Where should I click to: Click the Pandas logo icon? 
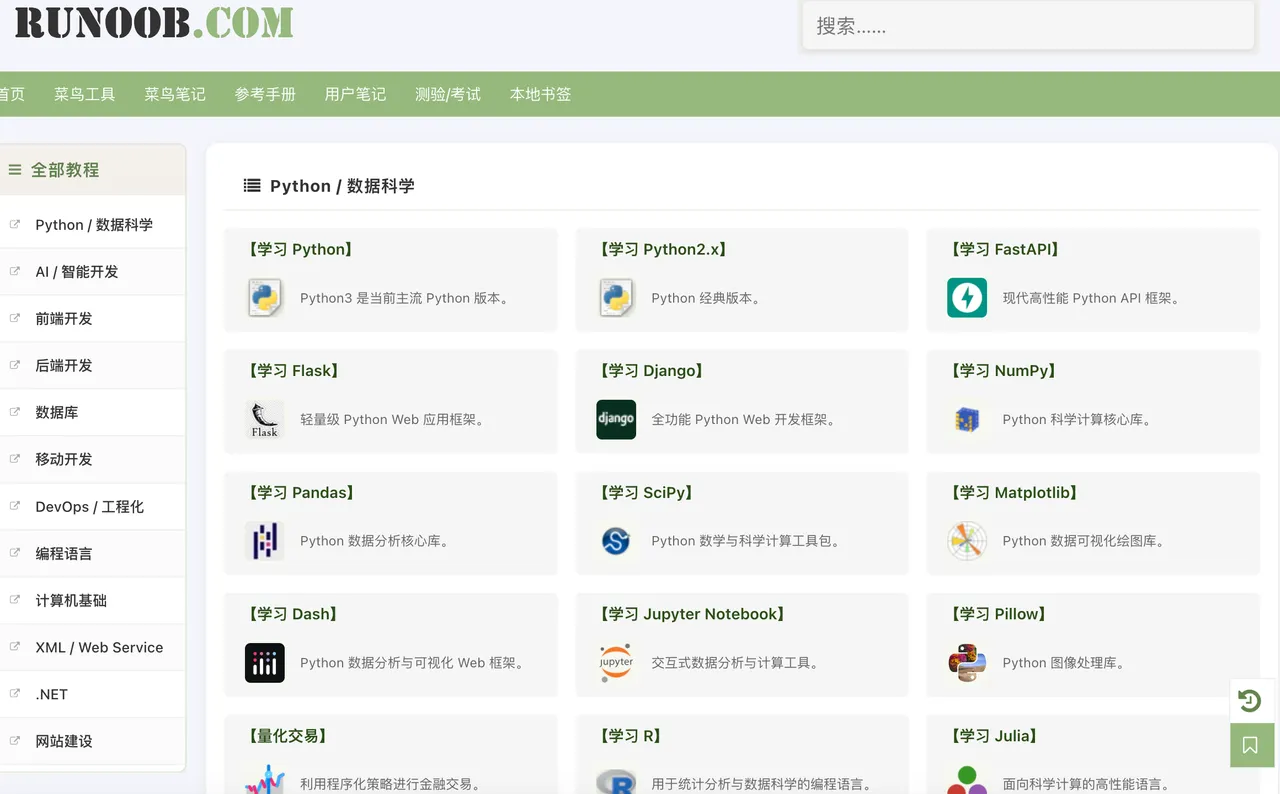[x=265, y=541]
